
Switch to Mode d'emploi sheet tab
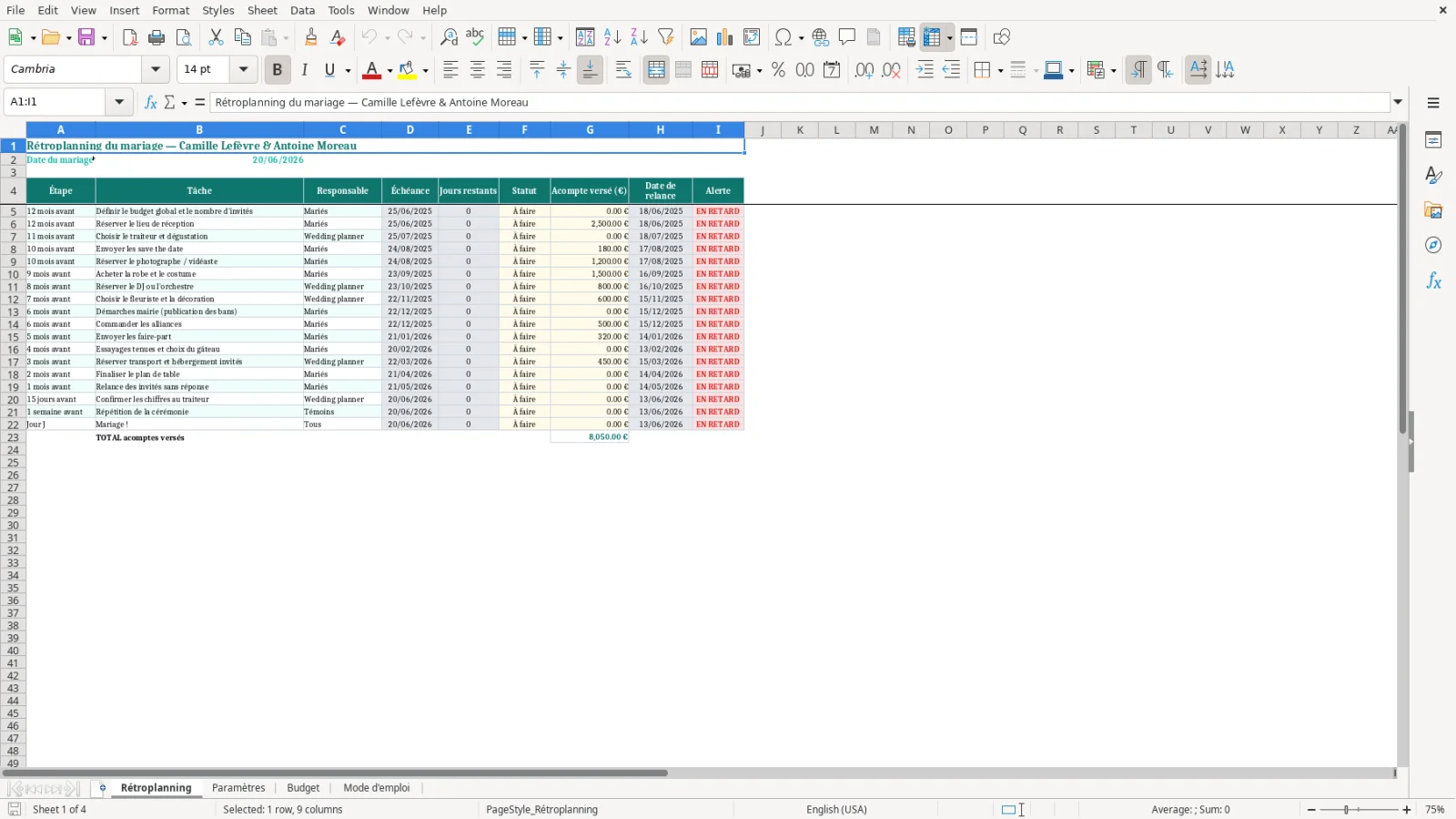coord(377,788)
